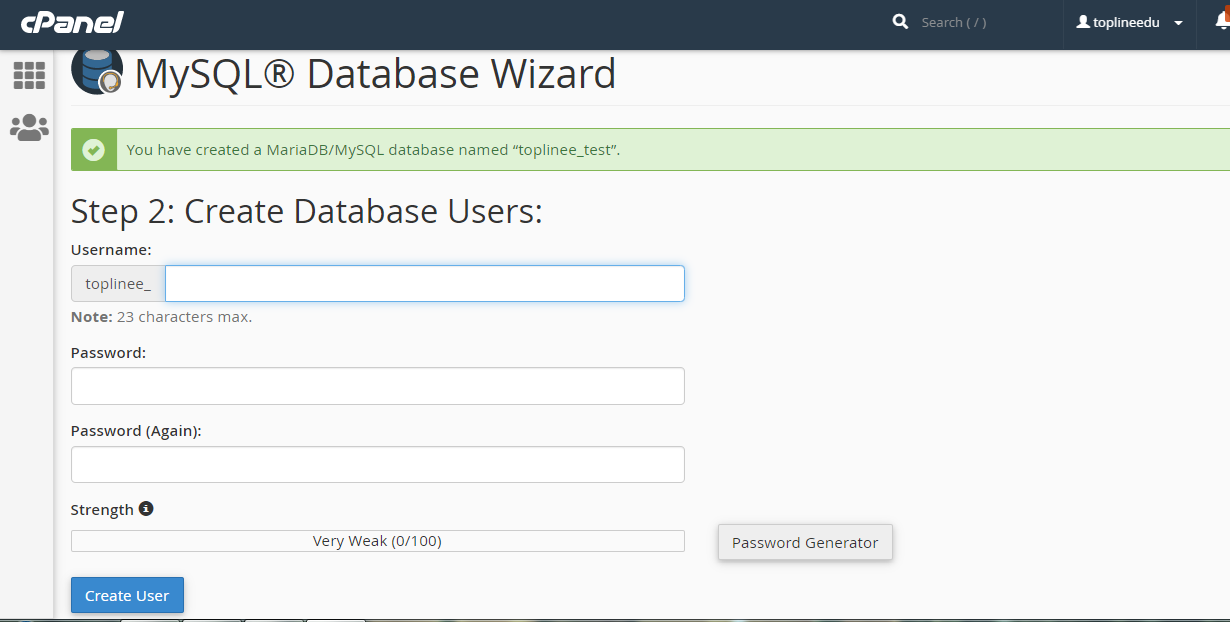1230x622 pixels.
Task: Click the 23 characters max note
Action: [161, 317]
